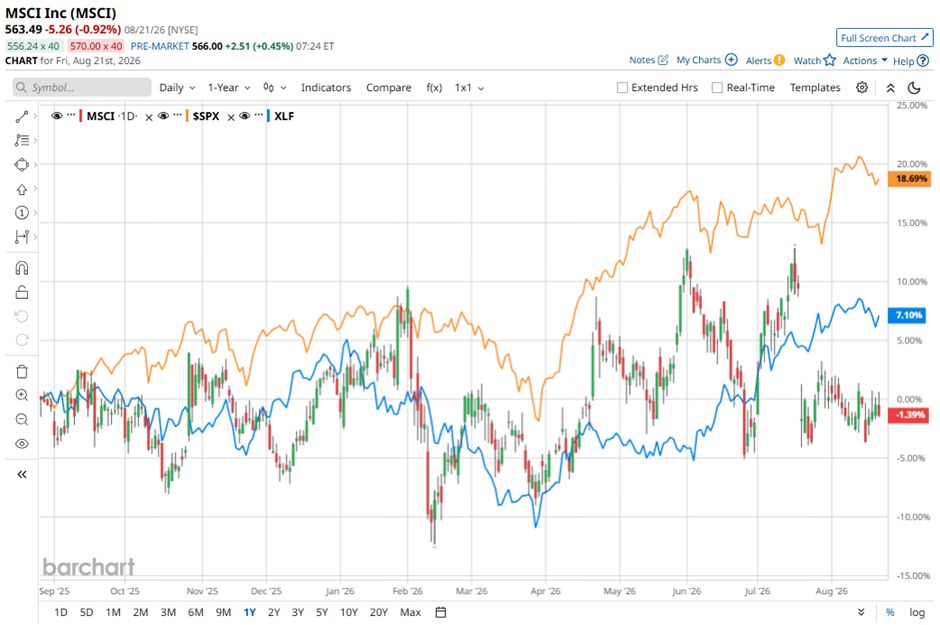Select the 6M time range
Image resolution: width=940 pixels, height=625 pixels.
pyautogui.click(x=195, y=612)
